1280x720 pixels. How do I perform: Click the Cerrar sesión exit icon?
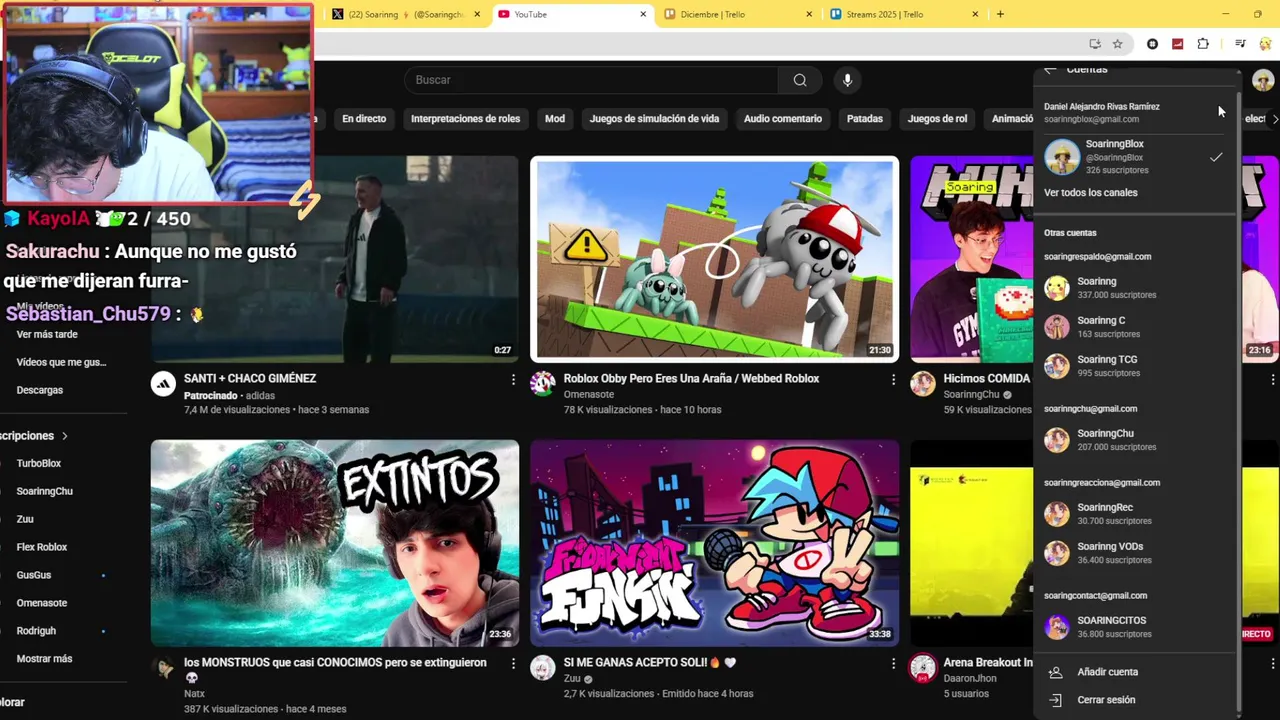coord(1055,700)
